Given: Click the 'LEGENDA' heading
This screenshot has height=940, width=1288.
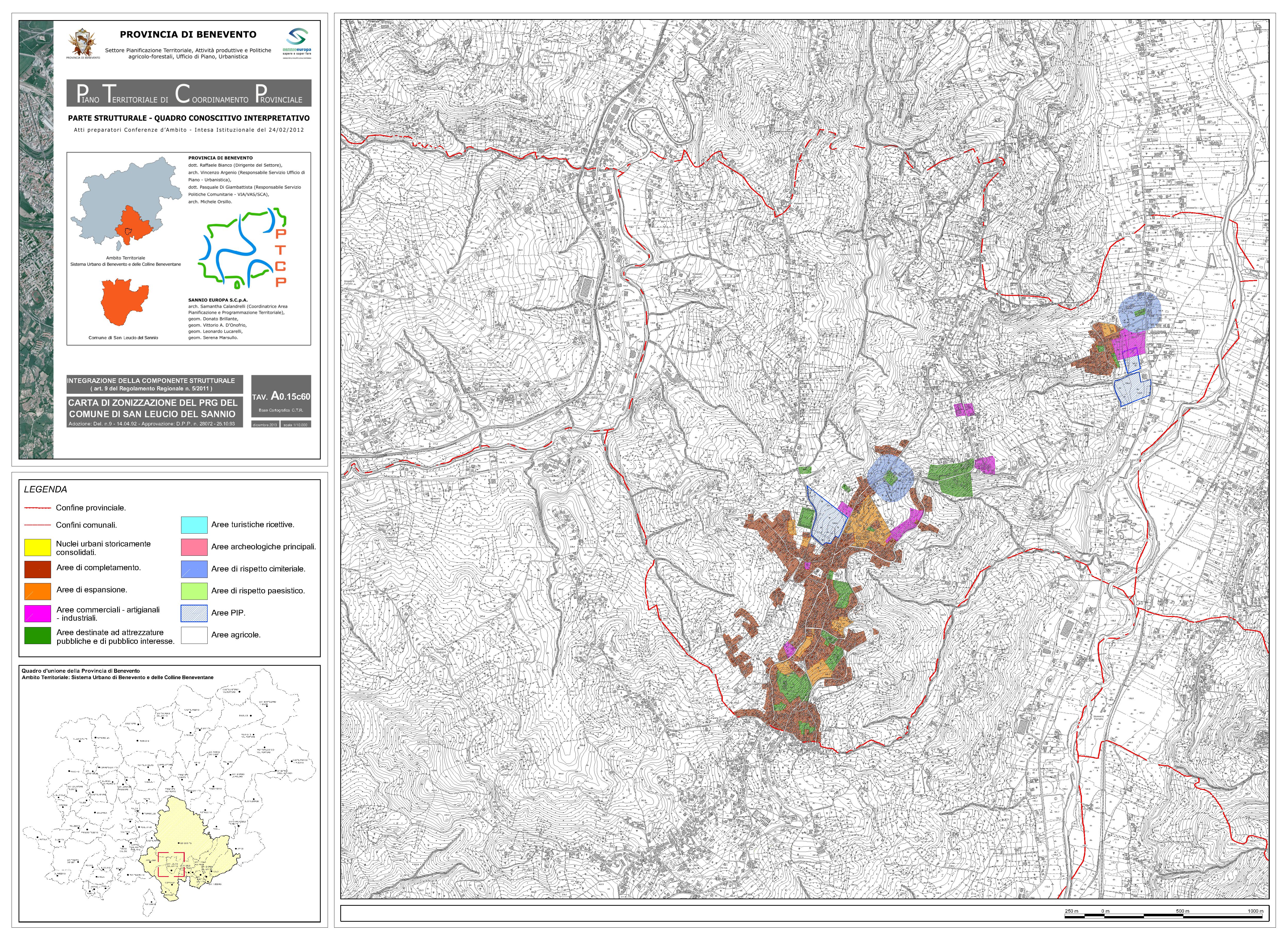Looking at the screenshot, I should pyautogui.click(x=46, y=489).
